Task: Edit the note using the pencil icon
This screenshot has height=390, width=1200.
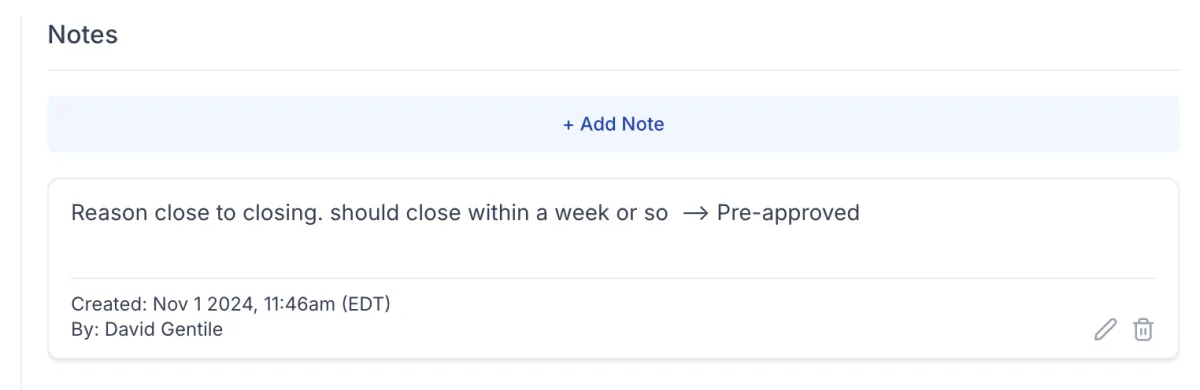Action: point(1105,329)
